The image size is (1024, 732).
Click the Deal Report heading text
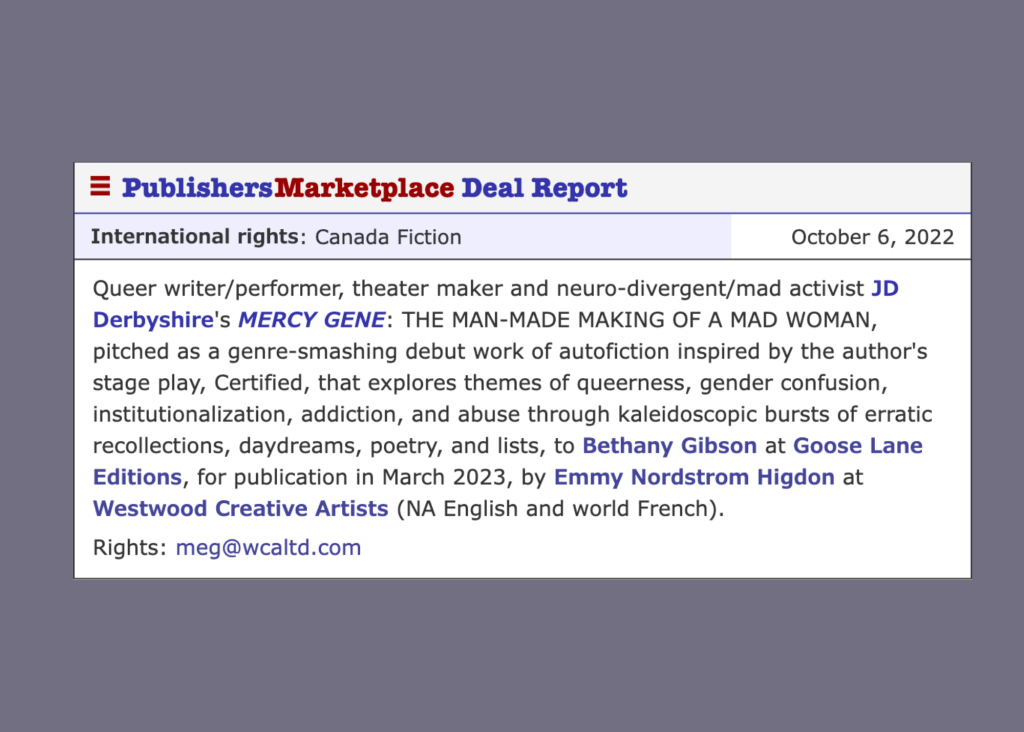coord(544,187)
